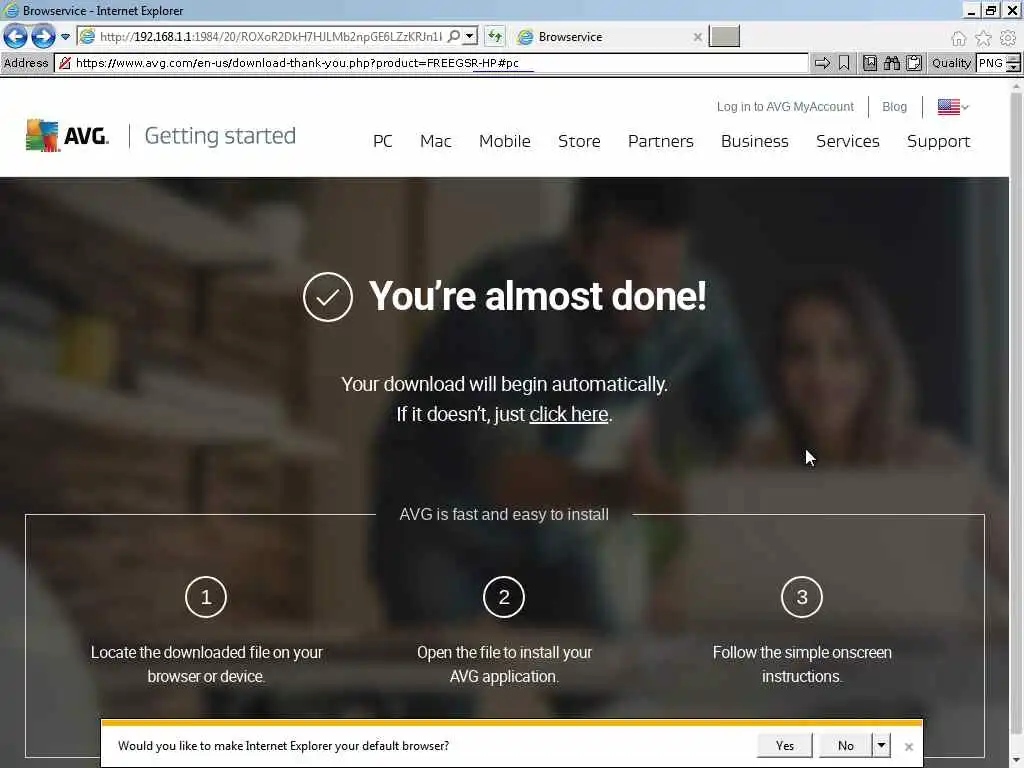Open the Business menu
The width and height of the screenshot is (1024, 768).
point(754,141)
